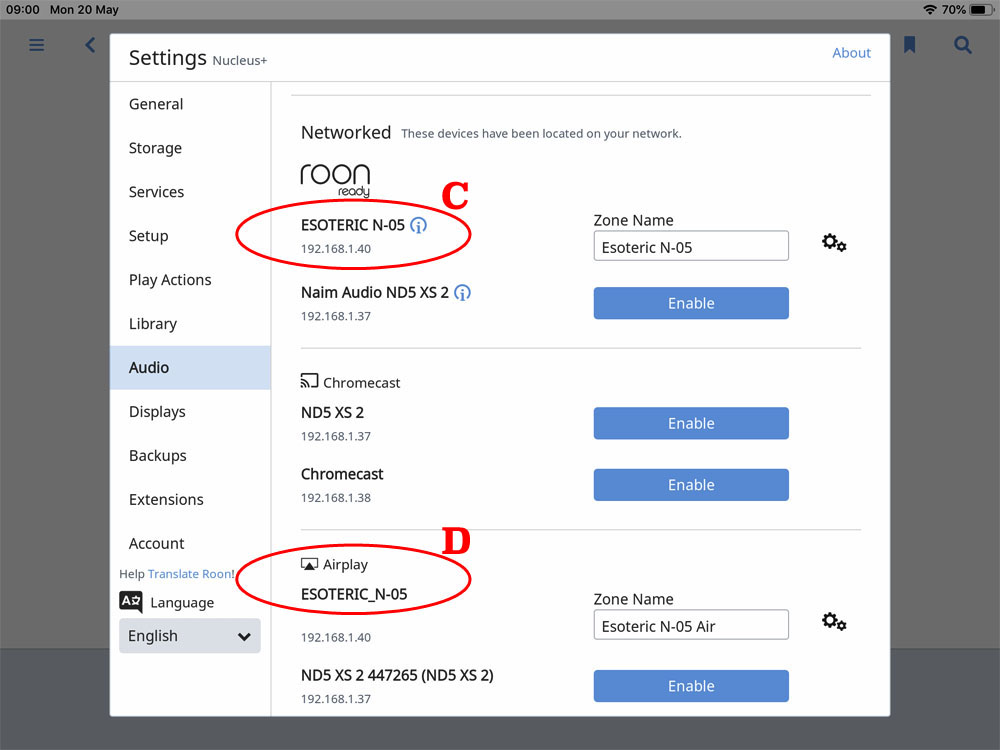The image size is (1000, 750).
Task: Tap the back arrow icon
Action: (90, 45)
